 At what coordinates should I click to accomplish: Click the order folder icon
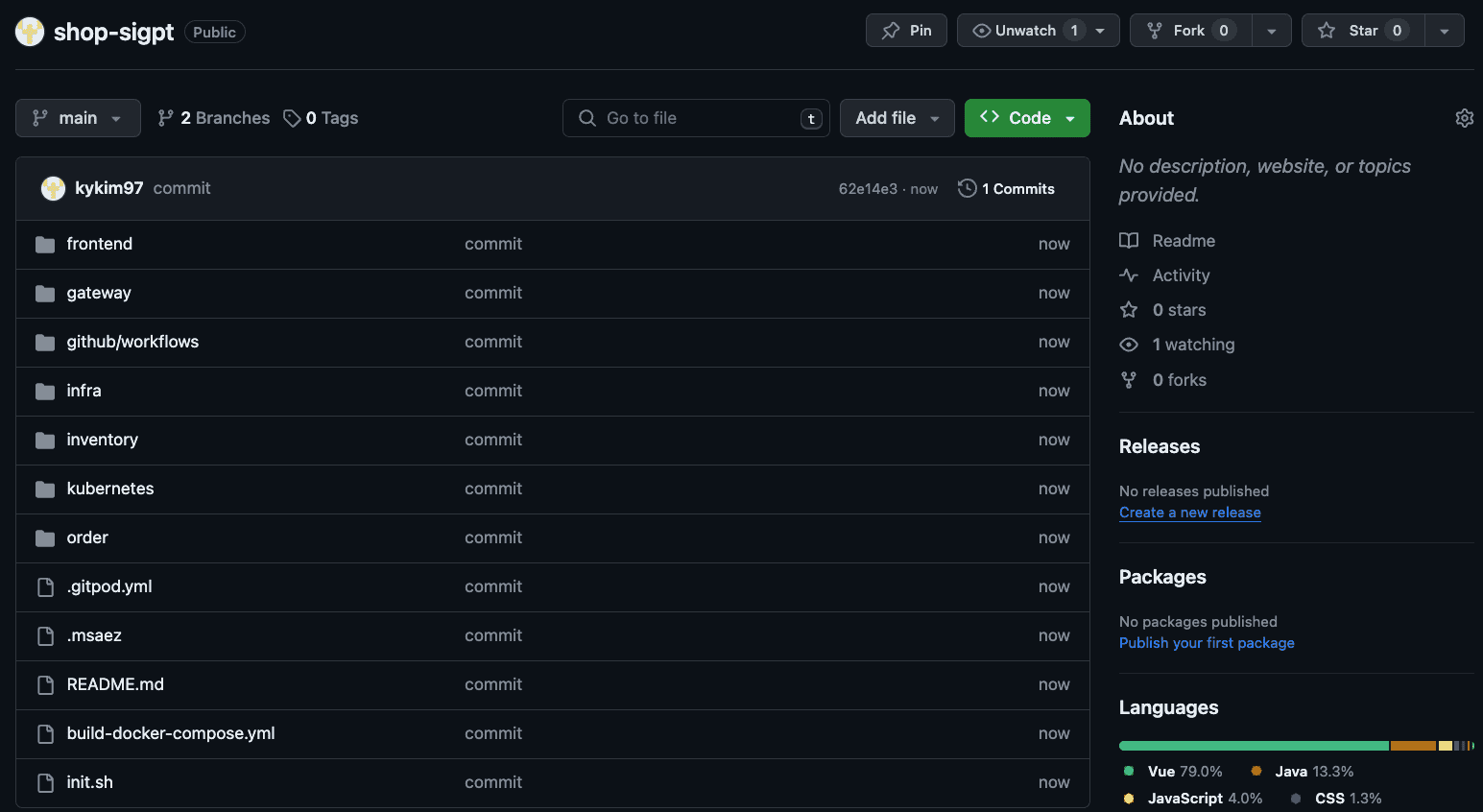(45, 538)
